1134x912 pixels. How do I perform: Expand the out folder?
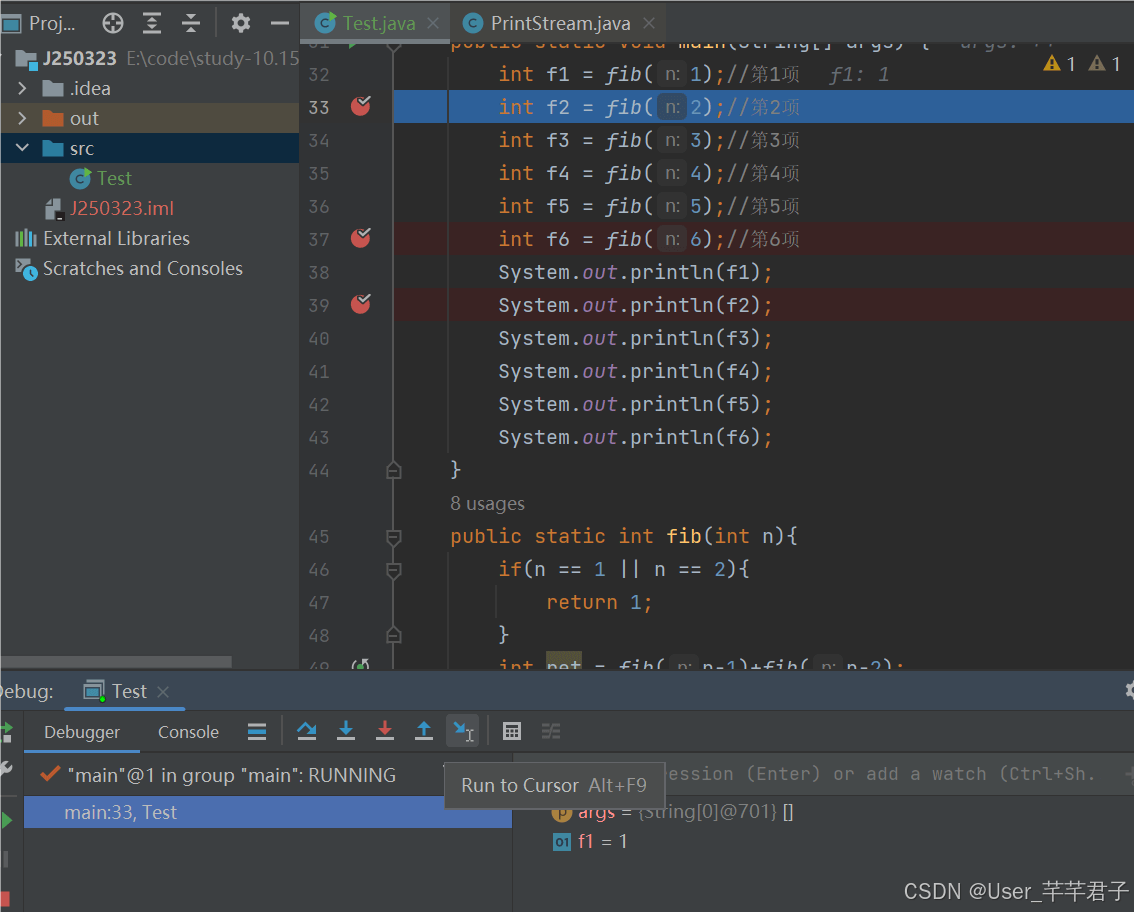click(x=22, y=118)
